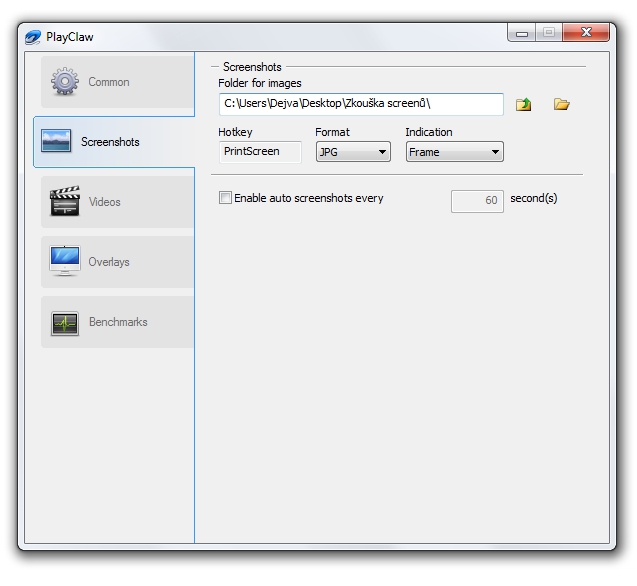Click the heartbeat monitor icon for Benchmarks
The width and height of the screenshot is (637, 586).
coord(65,322)
